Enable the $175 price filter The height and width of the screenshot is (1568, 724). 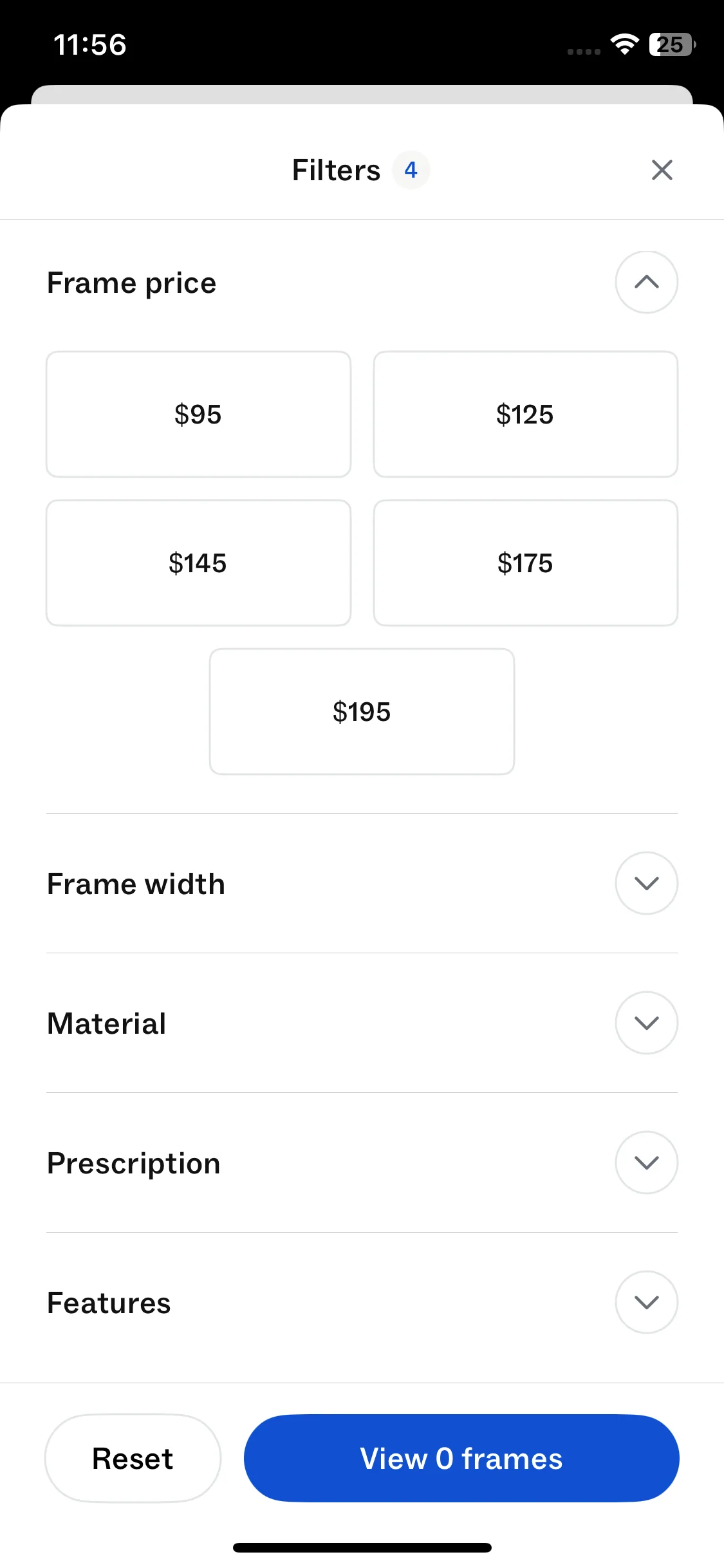pos(525,563)
